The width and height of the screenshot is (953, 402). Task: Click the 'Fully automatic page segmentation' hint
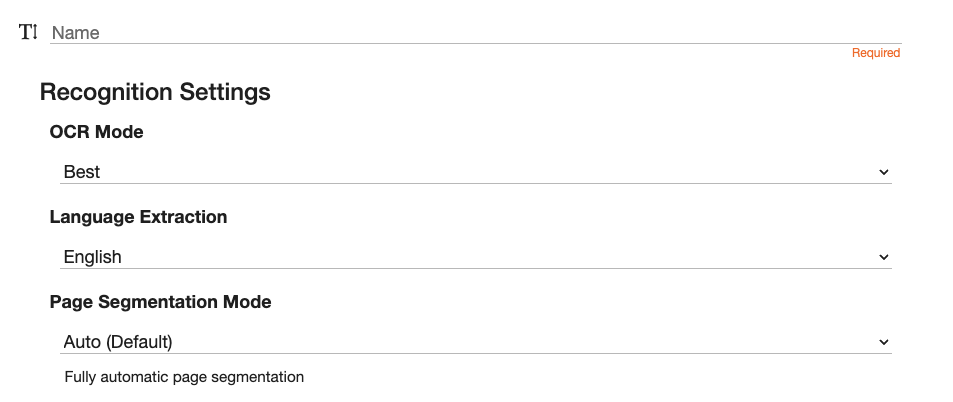184,377
